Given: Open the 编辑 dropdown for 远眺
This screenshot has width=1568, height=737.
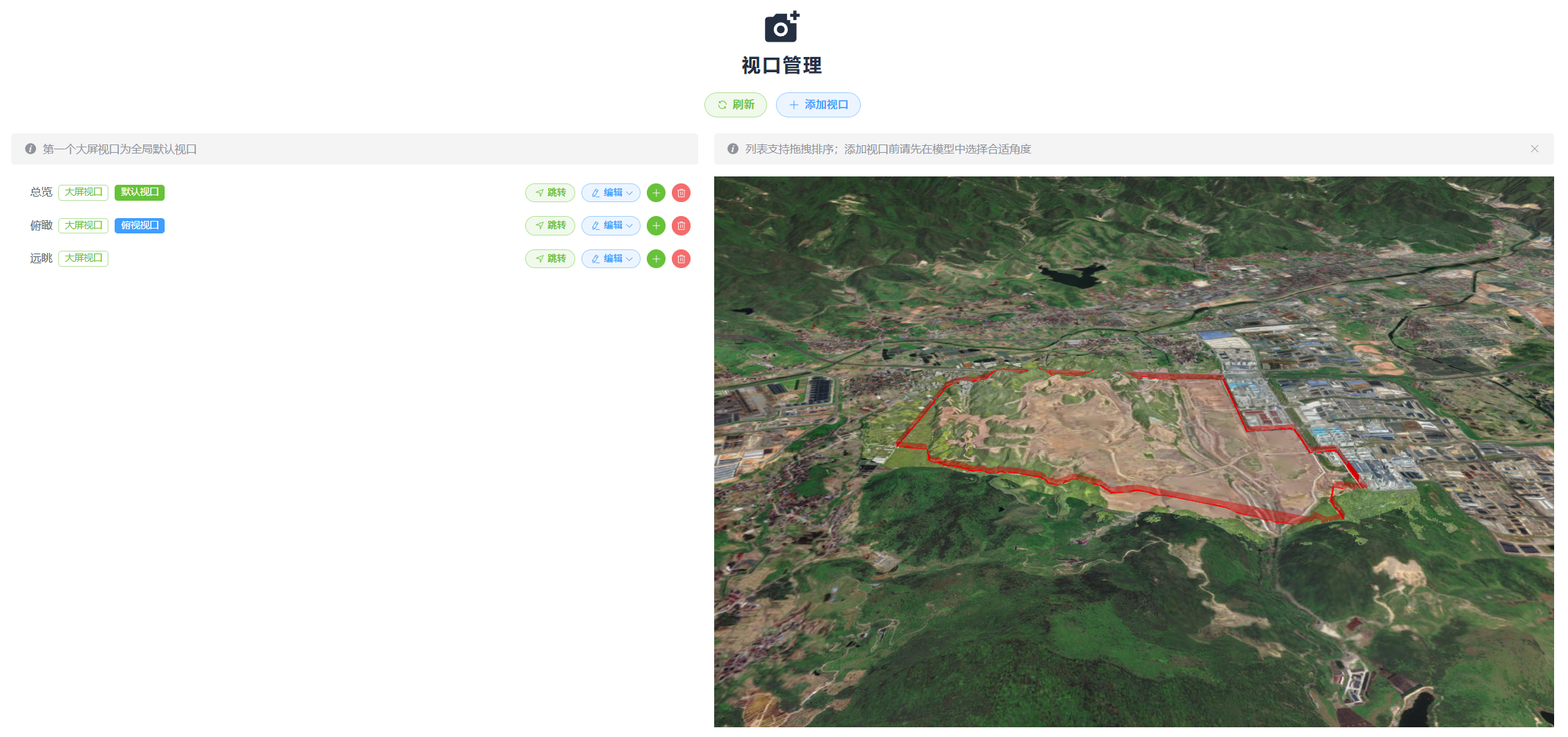Looking at the screenshot, I should tap(611, 259).
